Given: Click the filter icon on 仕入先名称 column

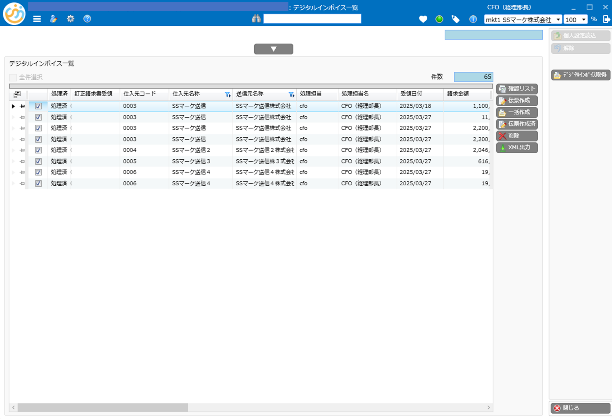Looking at the screenshot, I should click(227, 93).
